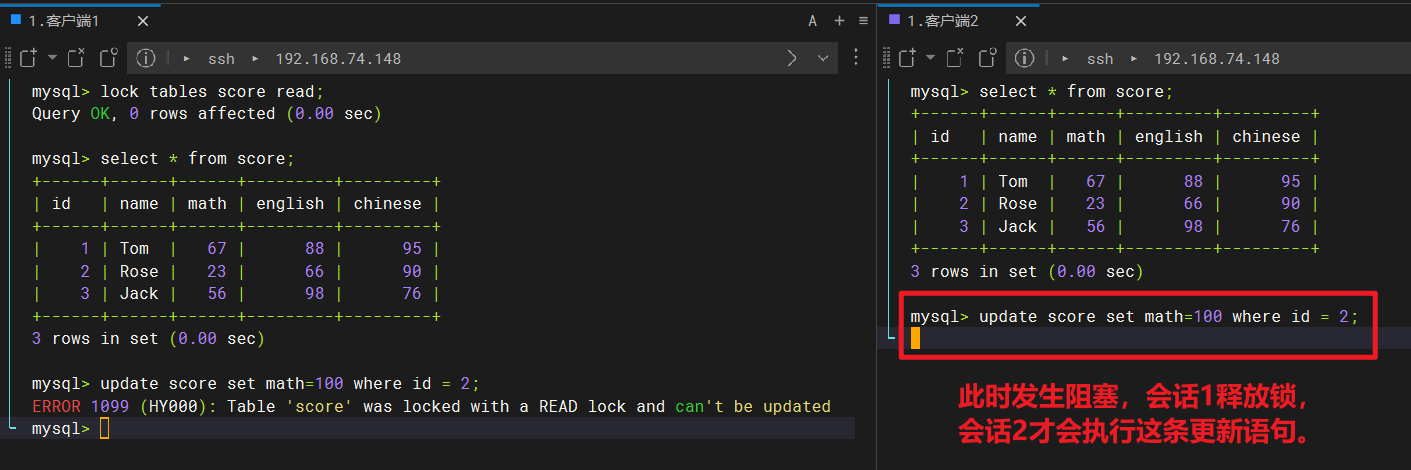This screenshot has width=1411, height=470.
Task: Click update score command in 客户端2
Action: pos(1169,317)
